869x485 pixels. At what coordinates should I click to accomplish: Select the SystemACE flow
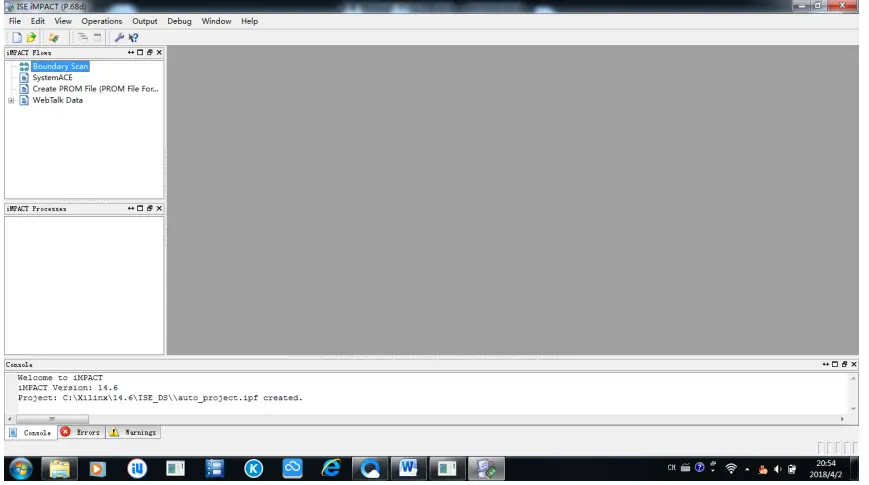tap(52, 78)
